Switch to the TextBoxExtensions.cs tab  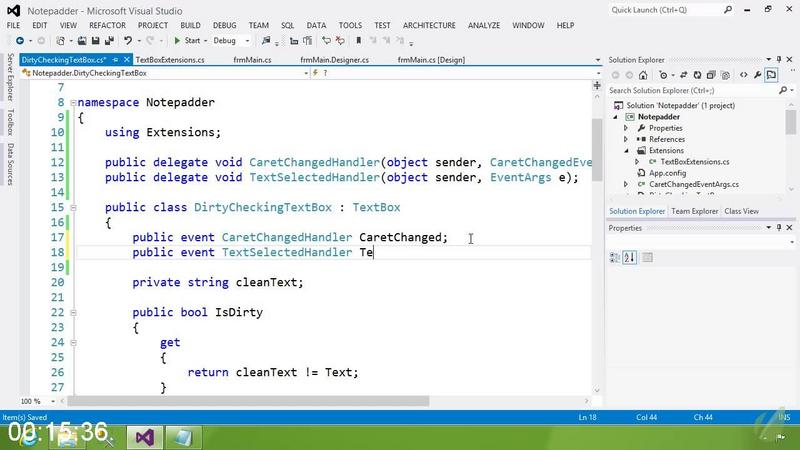(x=170, y=60)
